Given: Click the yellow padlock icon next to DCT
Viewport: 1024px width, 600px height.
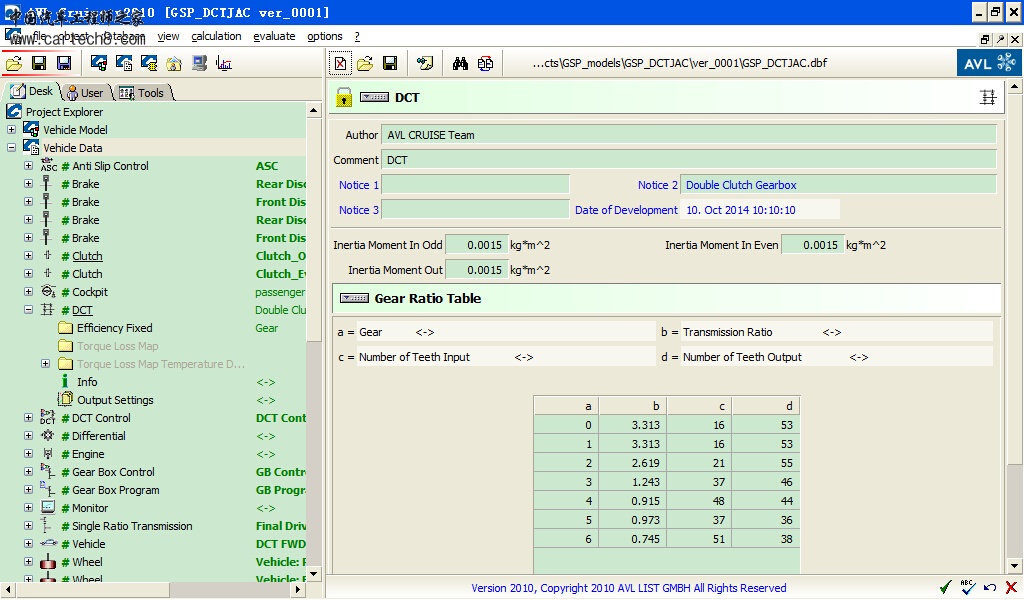Looking at the screenshot, I should click(x=344, y=97).
